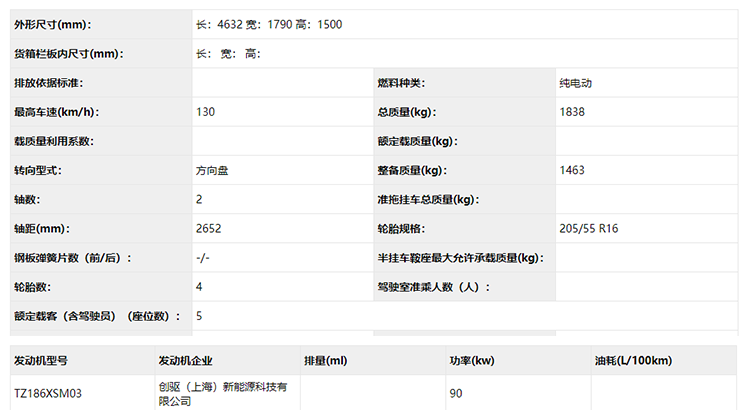750x410 pixels.
Task: Select the power value 90
Action: pyautogui.click(x=456, y=393)
